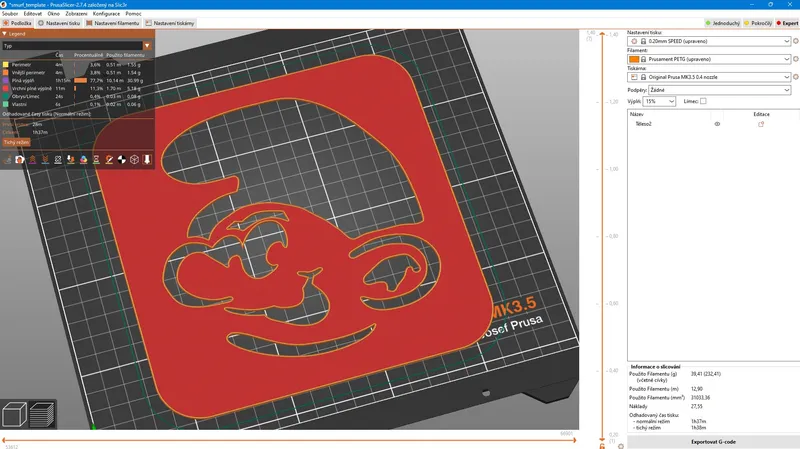Toggle retractions visibility icon
Image resolution: width=800 pixels, height=449 pixels.
point(33,160)
